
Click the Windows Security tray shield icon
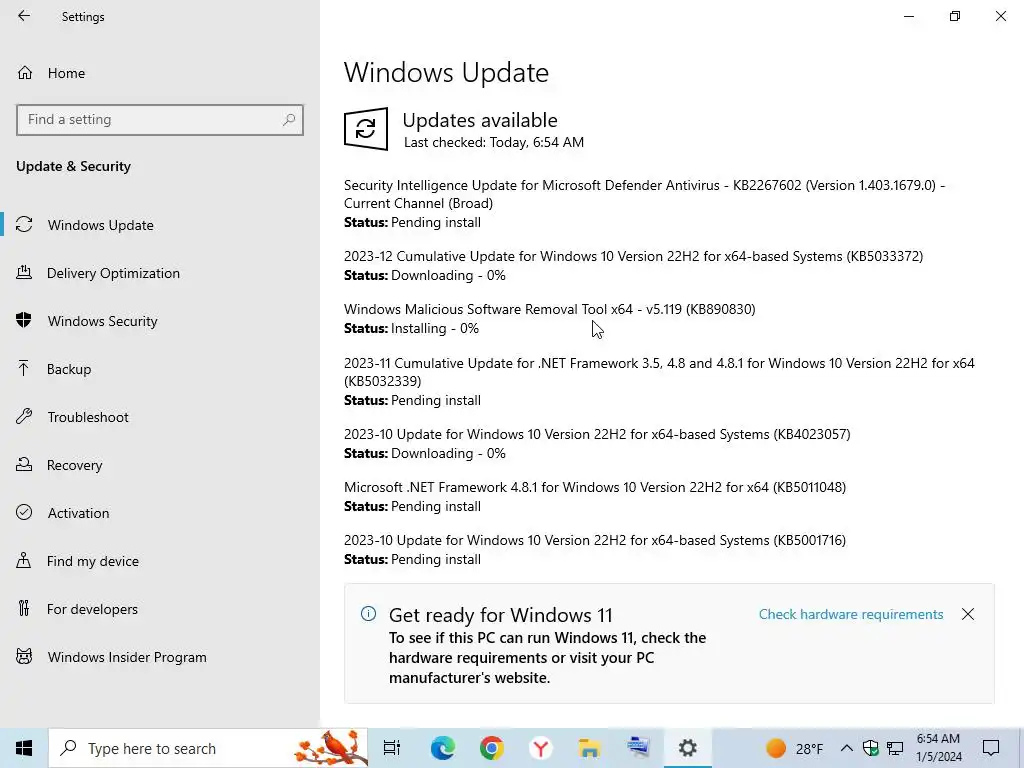point(871,748)
